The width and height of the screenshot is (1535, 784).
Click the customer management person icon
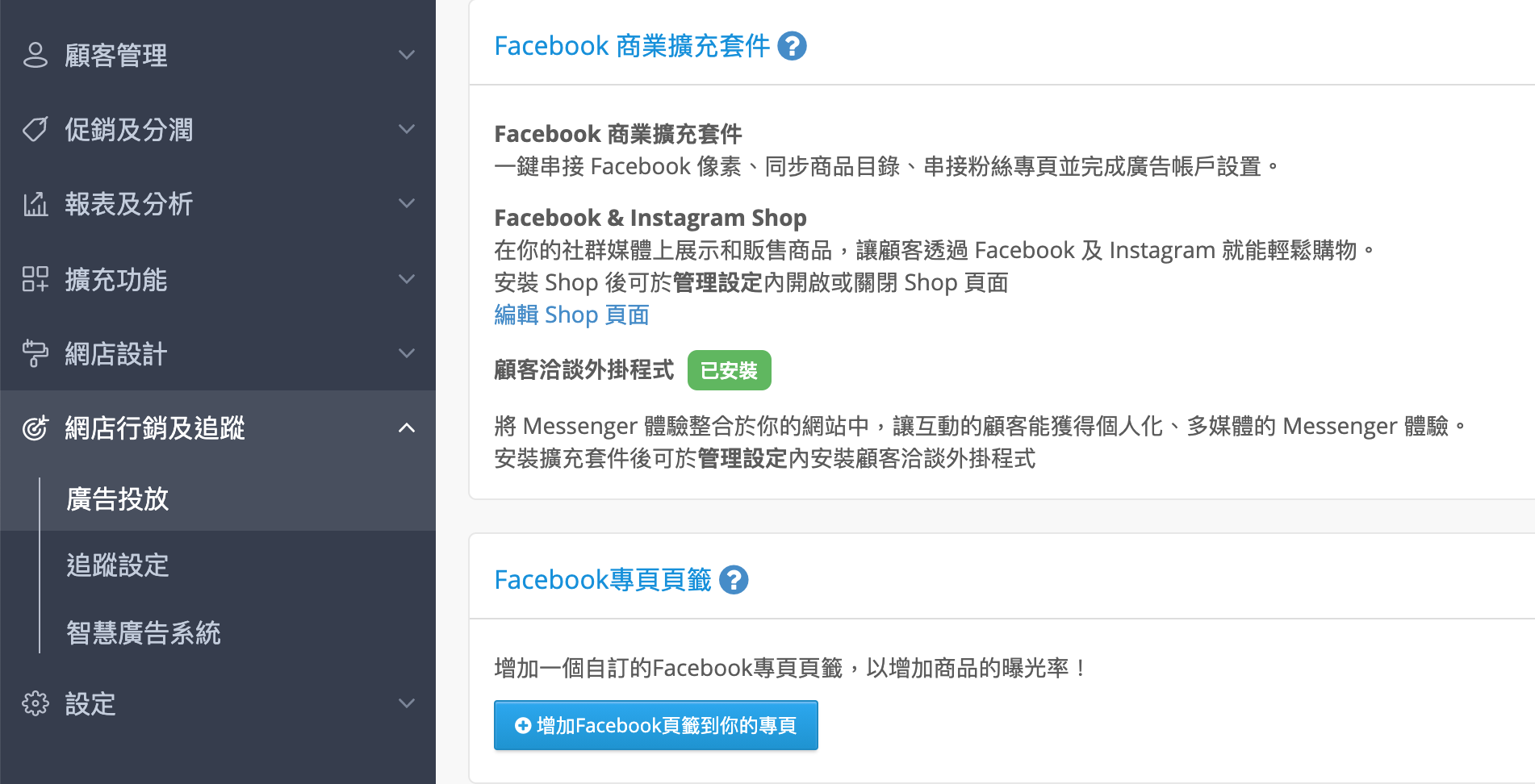coord(36,55)
